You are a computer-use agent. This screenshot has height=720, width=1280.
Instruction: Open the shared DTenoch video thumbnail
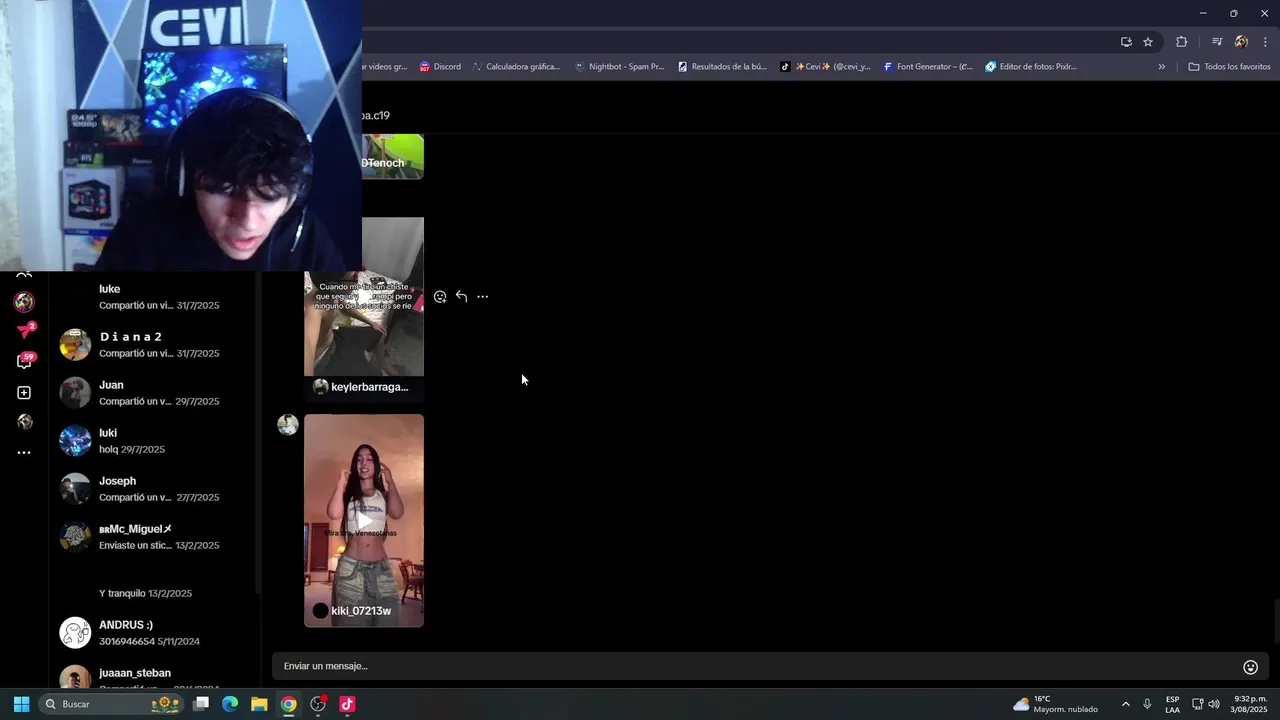(x=392, y=157)
